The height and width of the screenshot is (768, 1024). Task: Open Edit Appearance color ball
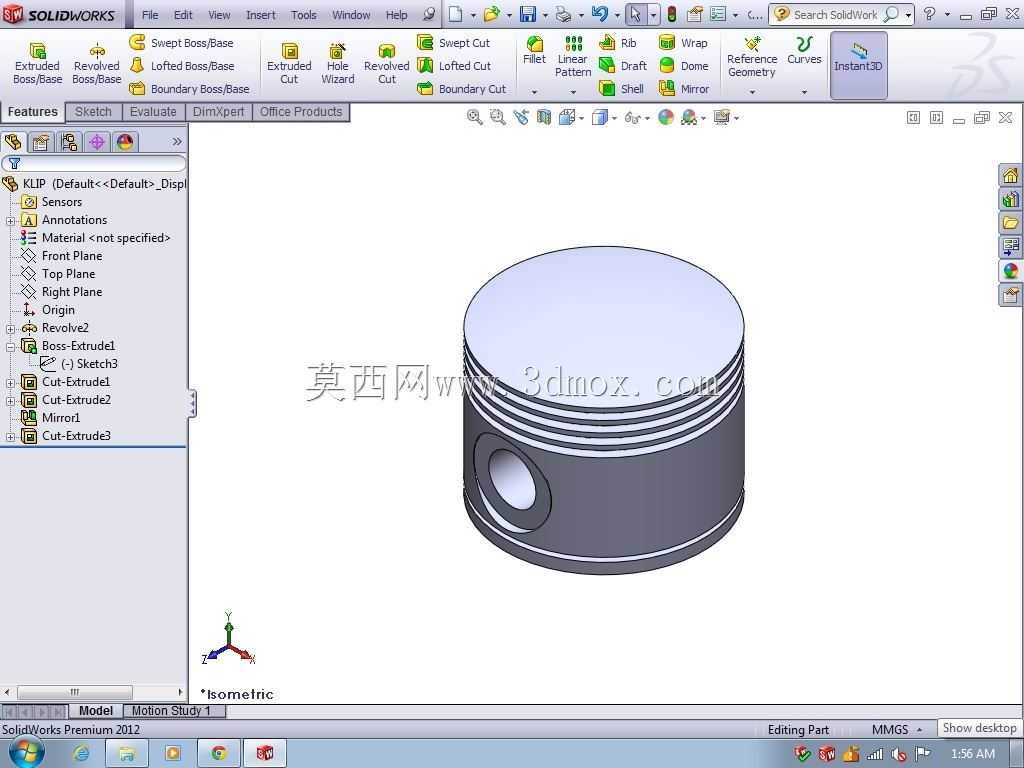click(x=666, y=118)
